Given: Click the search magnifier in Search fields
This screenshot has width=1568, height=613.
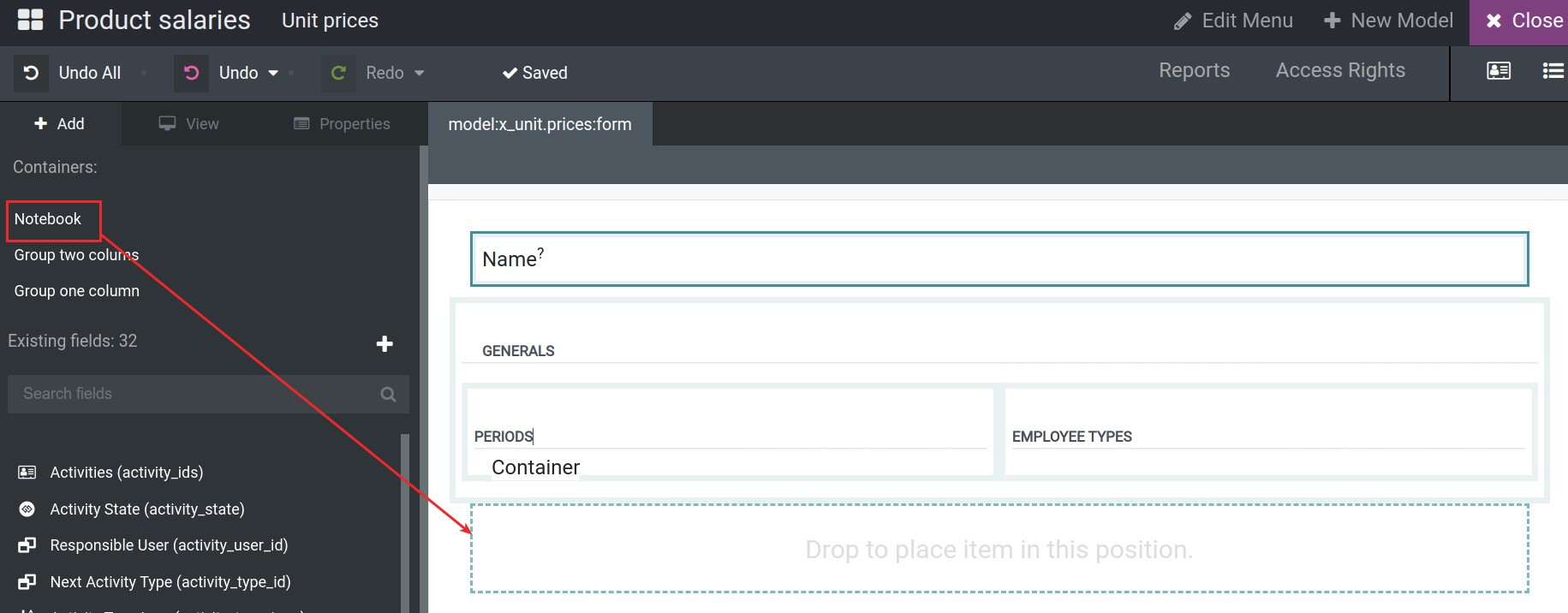Looking at the screenshot, I should pos(388,394).
